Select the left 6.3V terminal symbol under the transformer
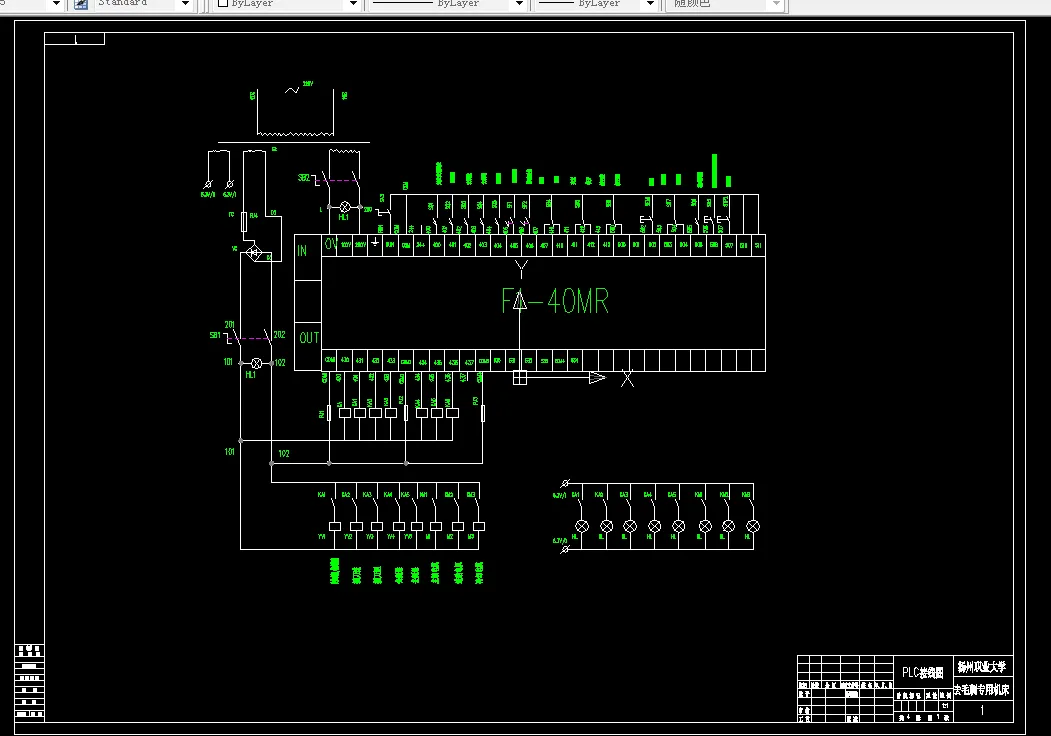The height and width of the screenshot is (736, 1051). (208, 184)
